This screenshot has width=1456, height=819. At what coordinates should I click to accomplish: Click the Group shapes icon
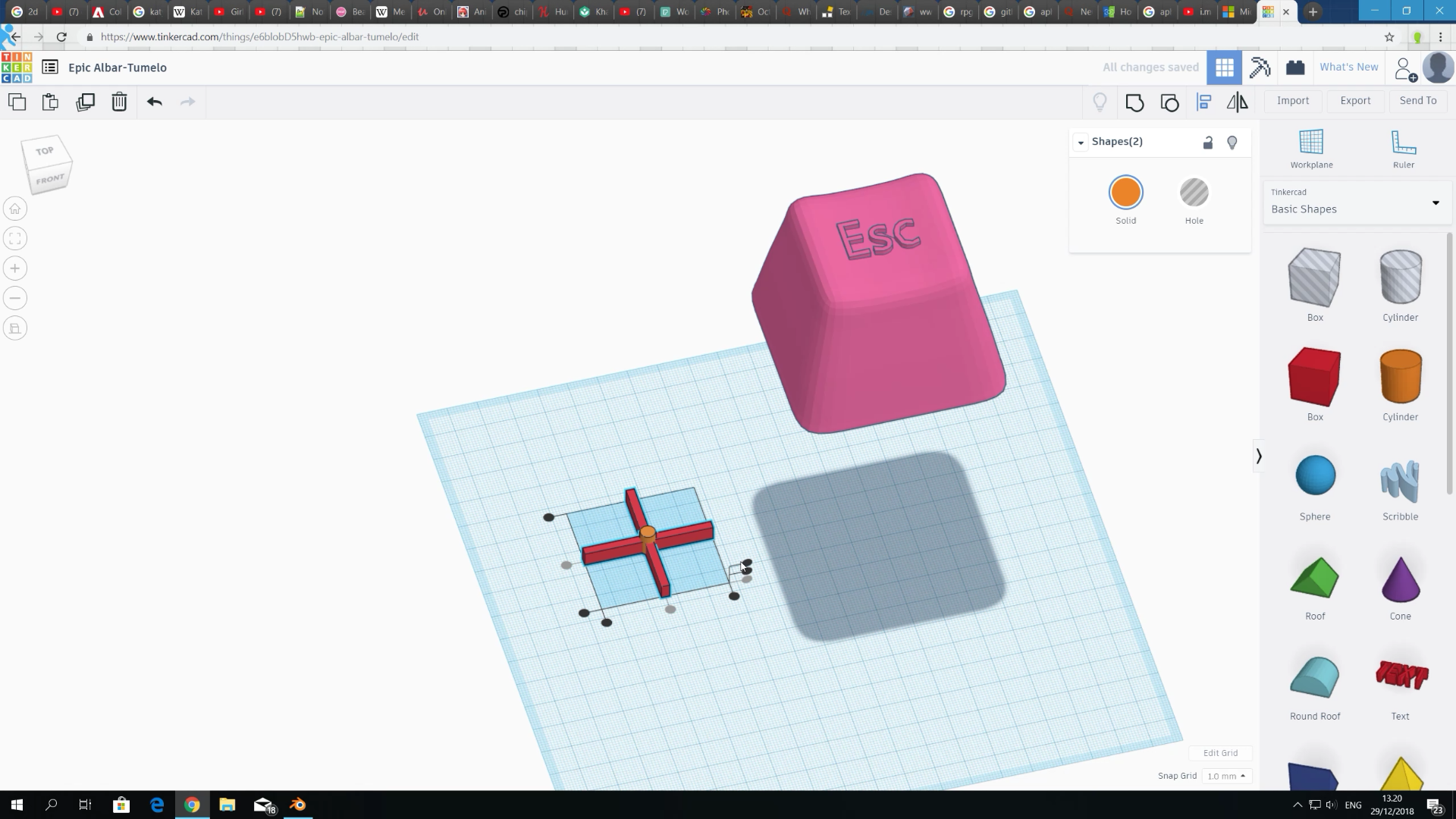1134,102
